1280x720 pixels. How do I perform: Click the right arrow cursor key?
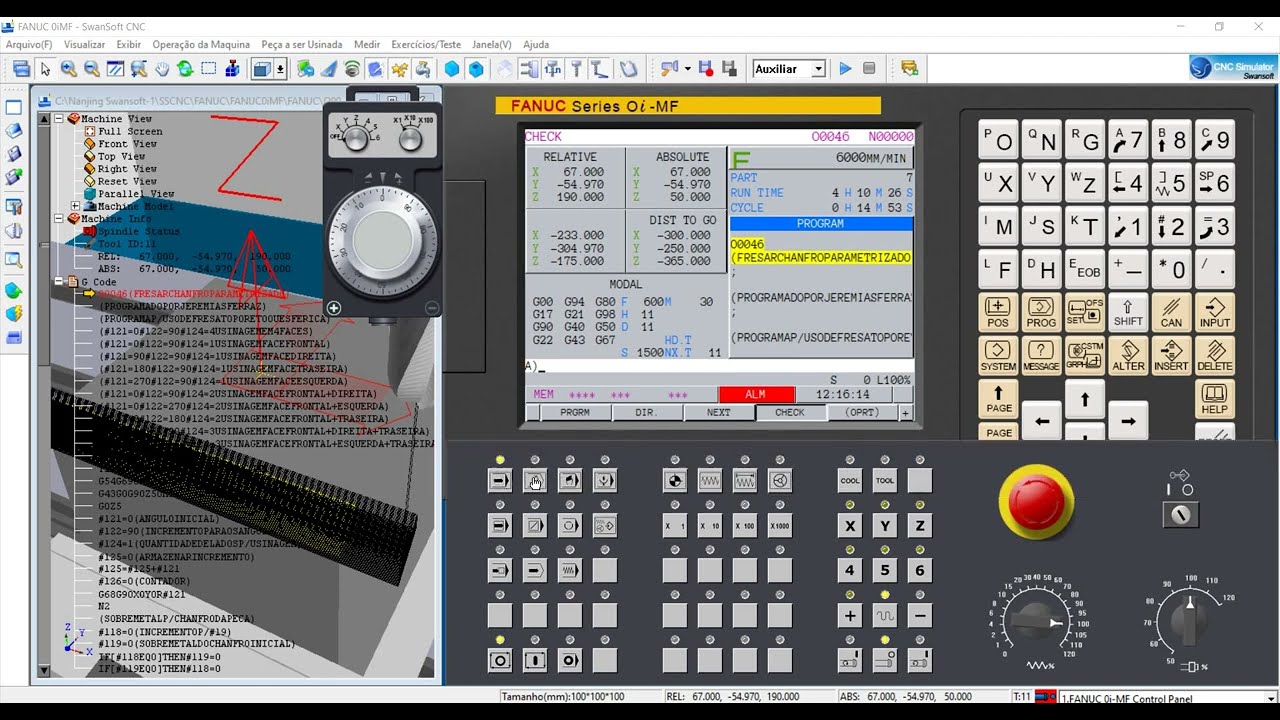(x=1128, y=421)
